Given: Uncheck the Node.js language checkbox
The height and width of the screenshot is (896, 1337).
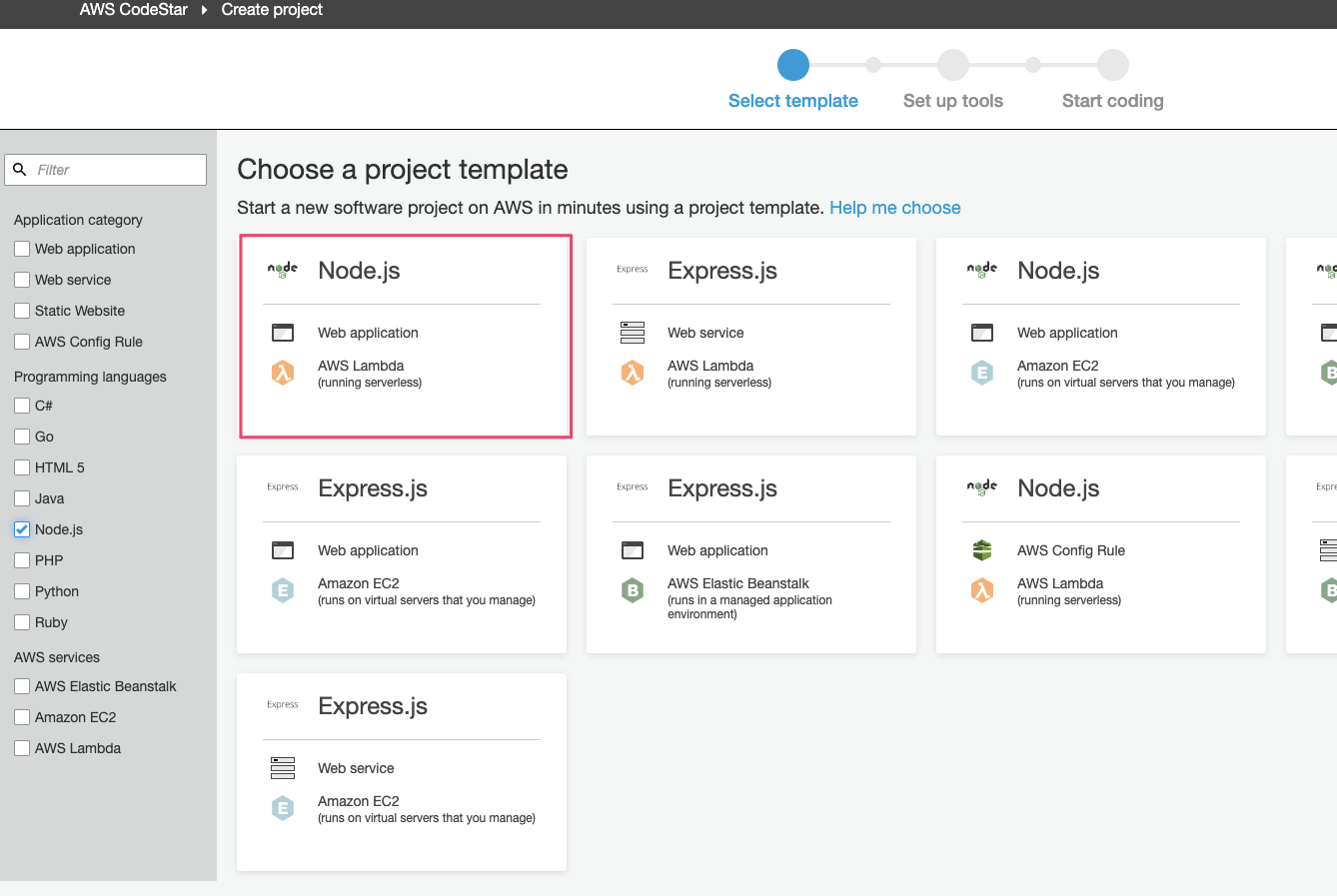Looking at the screenshot, I should (x=22, y=529).
